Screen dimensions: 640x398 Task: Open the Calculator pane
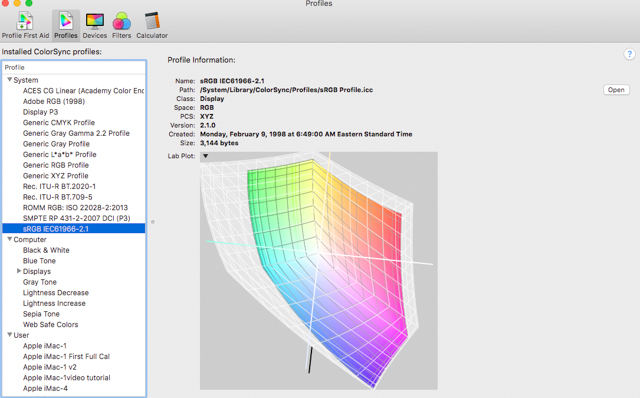(152, 25)
